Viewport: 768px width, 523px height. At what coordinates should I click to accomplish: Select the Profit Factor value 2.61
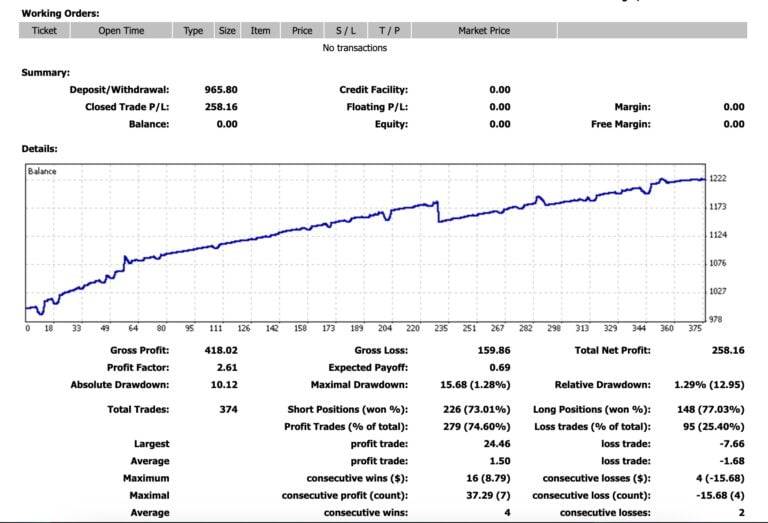pyautogui.click(x=227, y=368)
